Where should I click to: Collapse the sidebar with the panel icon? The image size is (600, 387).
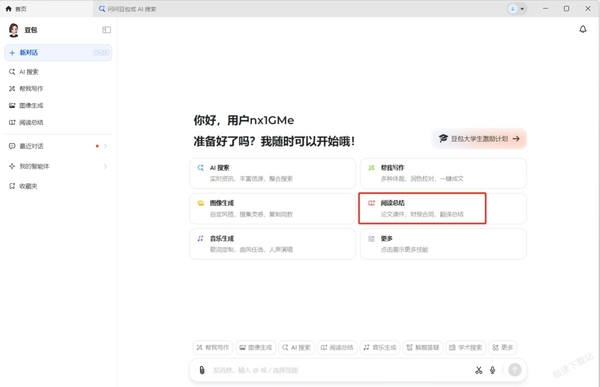click(x=106, y=30)
